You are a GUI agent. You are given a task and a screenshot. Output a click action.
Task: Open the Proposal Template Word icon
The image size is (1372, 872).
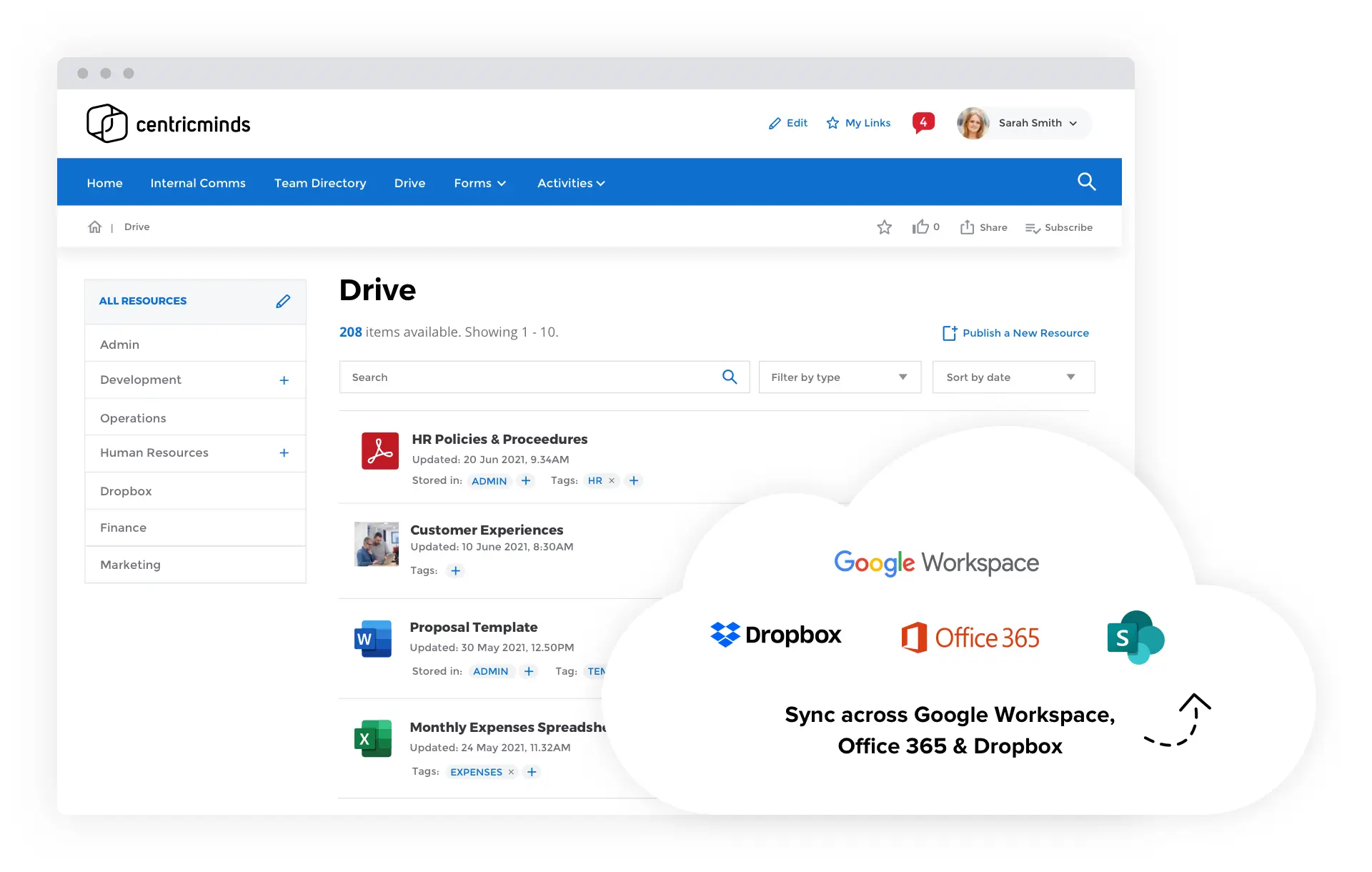point(373,639)
